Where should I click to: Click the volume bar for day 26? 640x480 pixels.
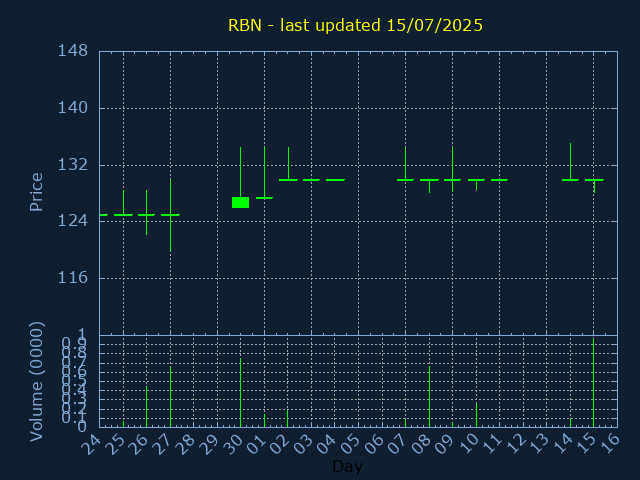click(147, 407)
